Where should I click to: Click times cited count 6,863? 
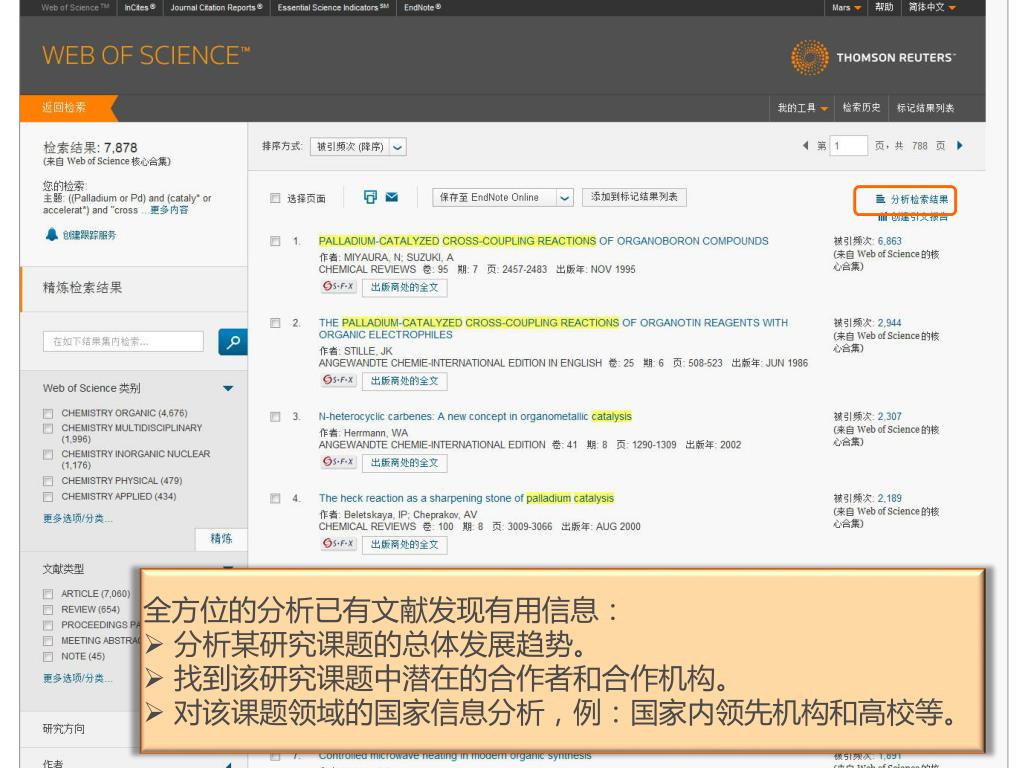coord(889,241)
